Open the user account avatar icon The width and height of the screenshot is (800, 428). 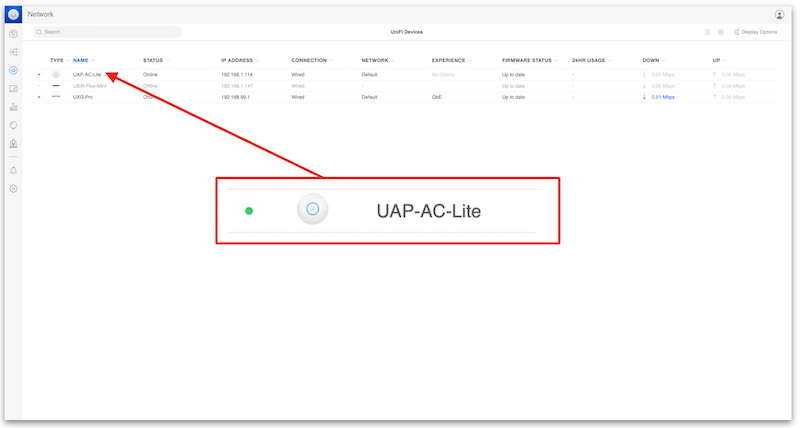click(x=779, y=14)
